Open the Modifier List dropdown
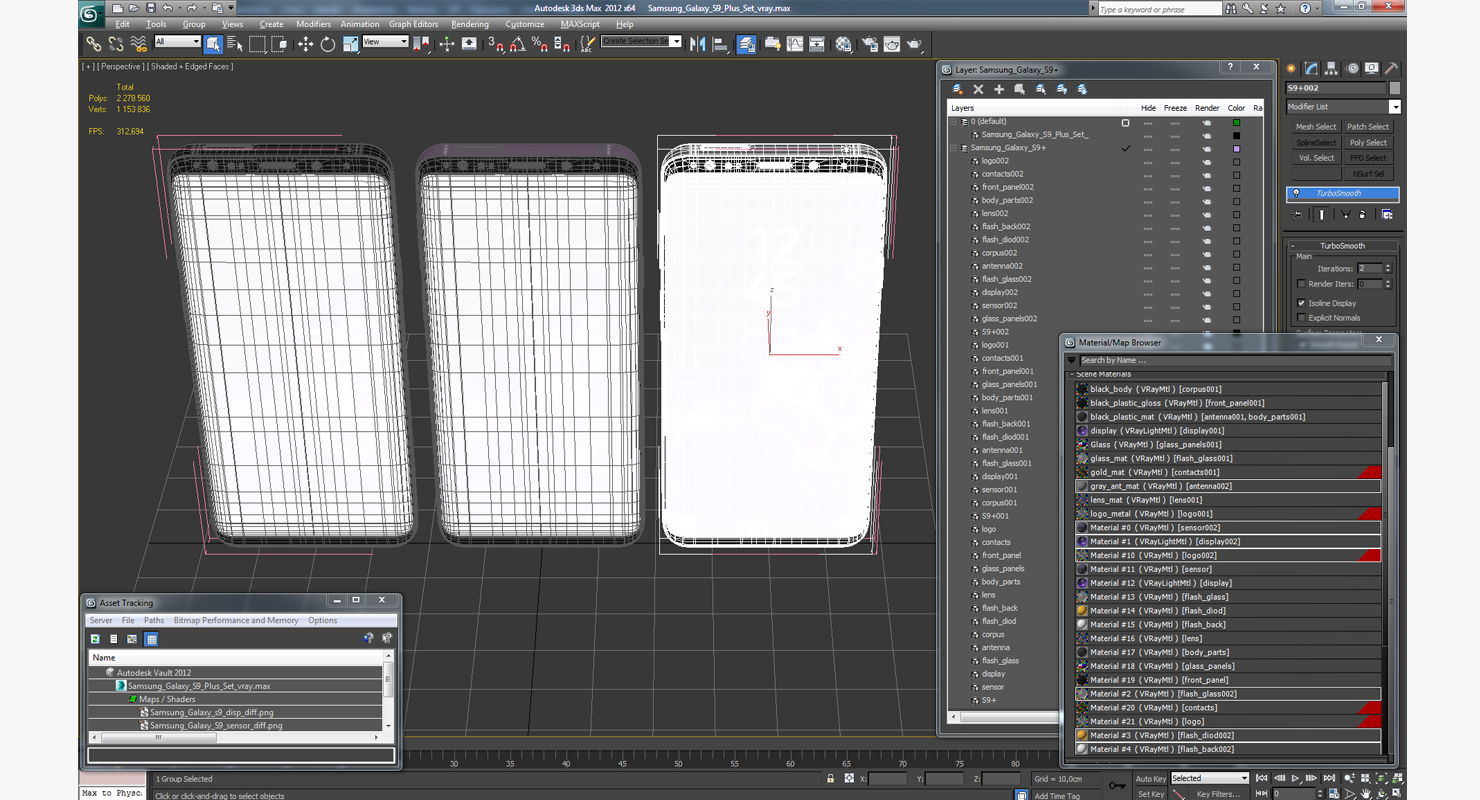 click(1343, 107)
